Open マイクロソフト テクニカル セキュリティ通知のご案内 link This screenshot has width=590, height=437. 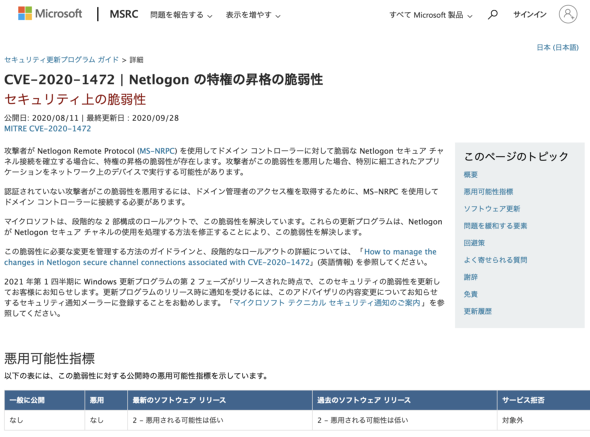point(326,303)
